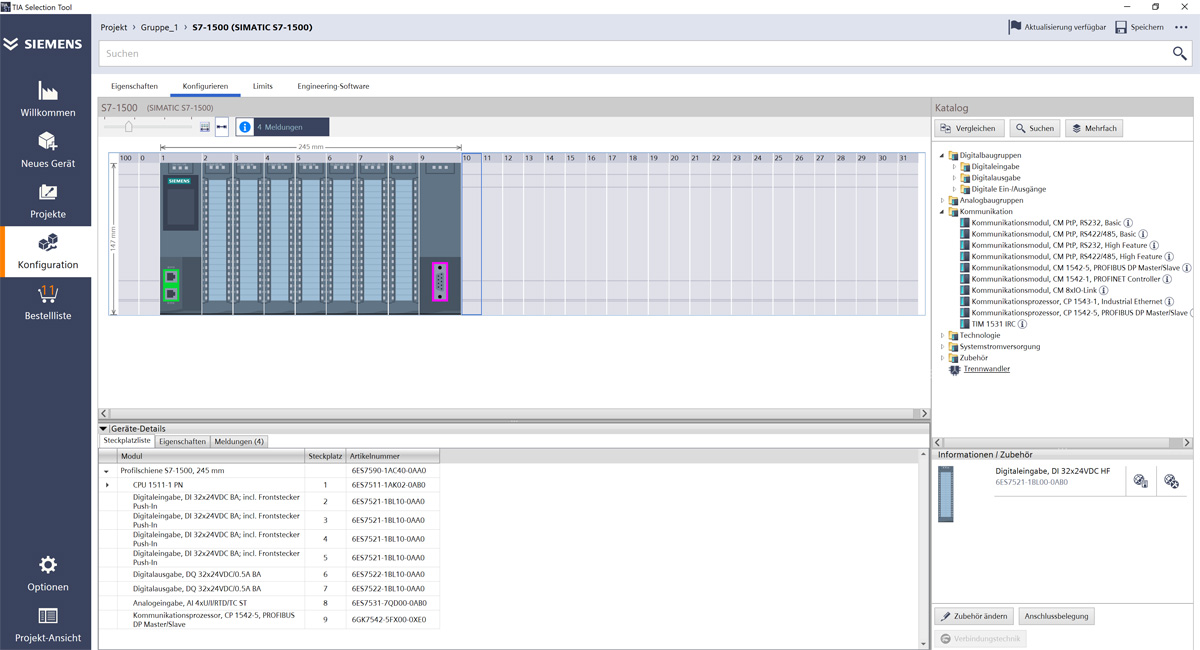This screenshot has width=1200, height=650.
Task: Open the three-dots more menu
Action: point(1181,27)
